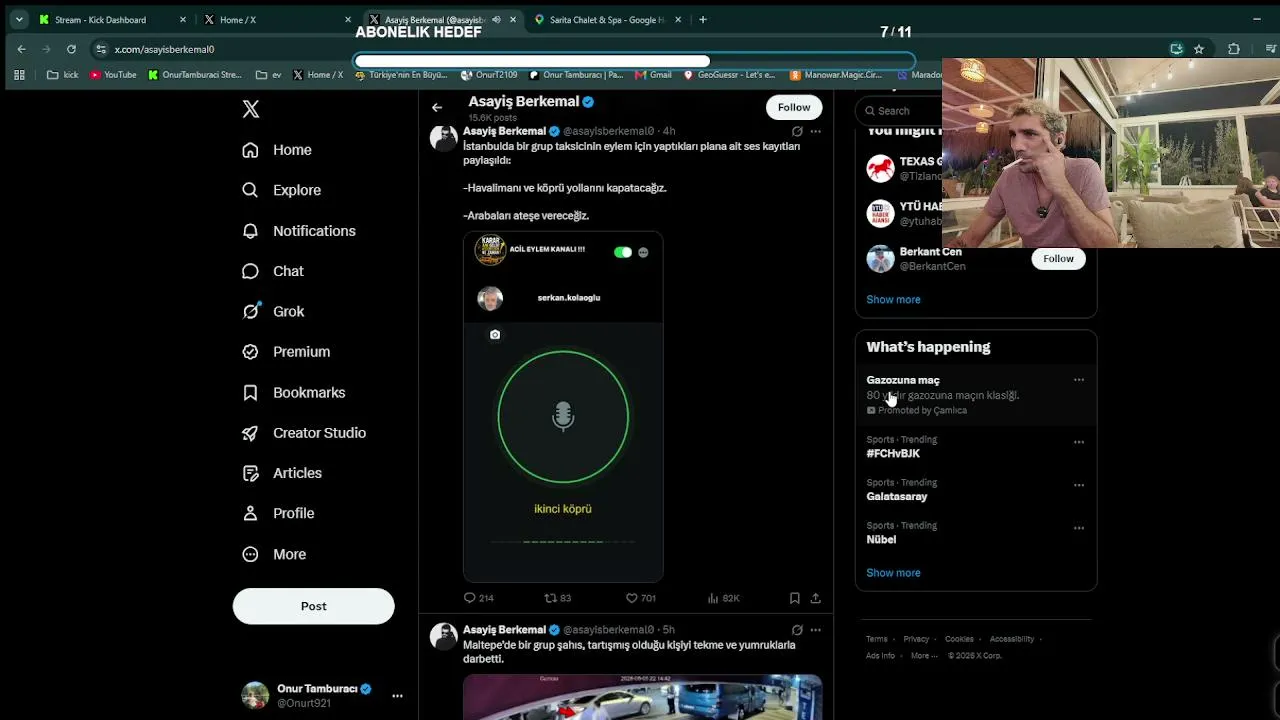
Task: Open the Chrome tab search dropdown
Action: 18,20
